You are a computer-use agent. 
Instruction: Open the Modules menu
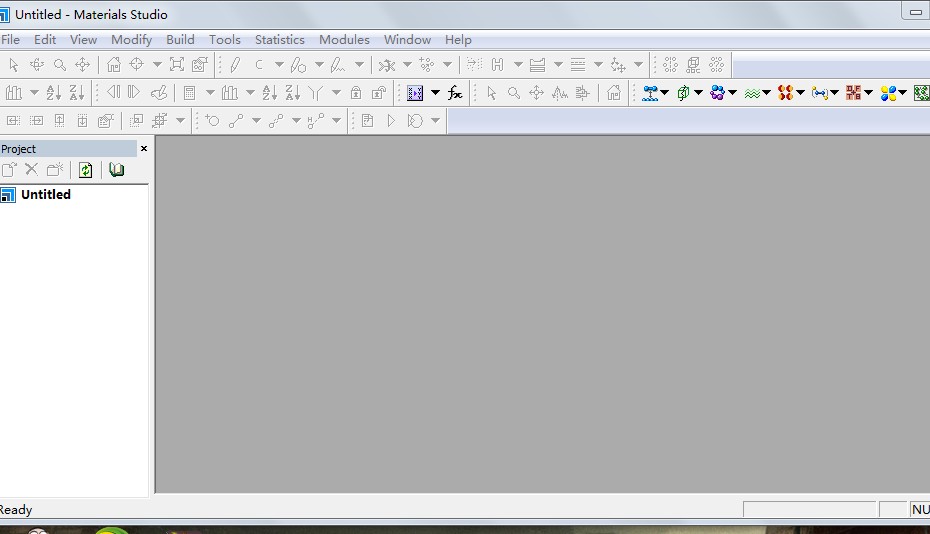(x=344, y=40)
